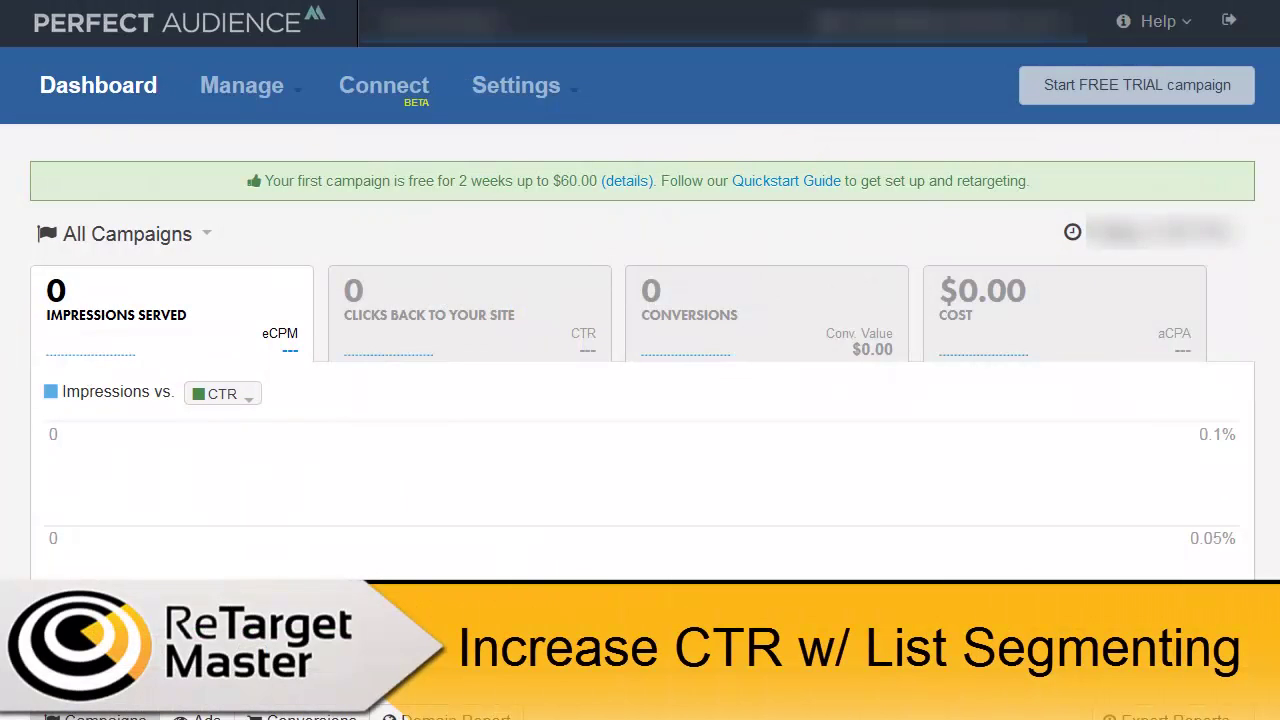This screenshot has width=1280, height=720.
Task: Expand the All Campaigns selector
Action: tap(124, 234)
